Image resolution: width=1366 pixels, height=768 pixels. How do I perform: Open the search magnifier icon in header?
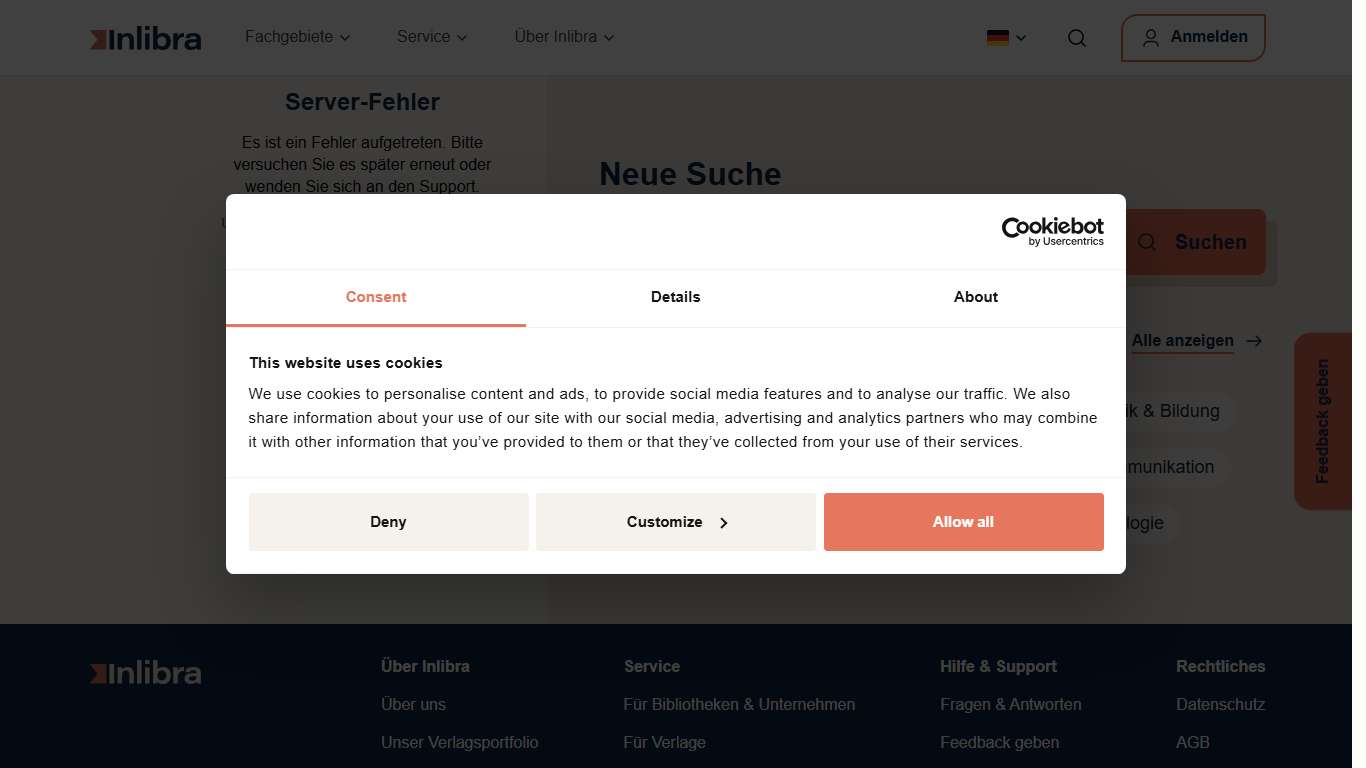(x=1076, y=38)
